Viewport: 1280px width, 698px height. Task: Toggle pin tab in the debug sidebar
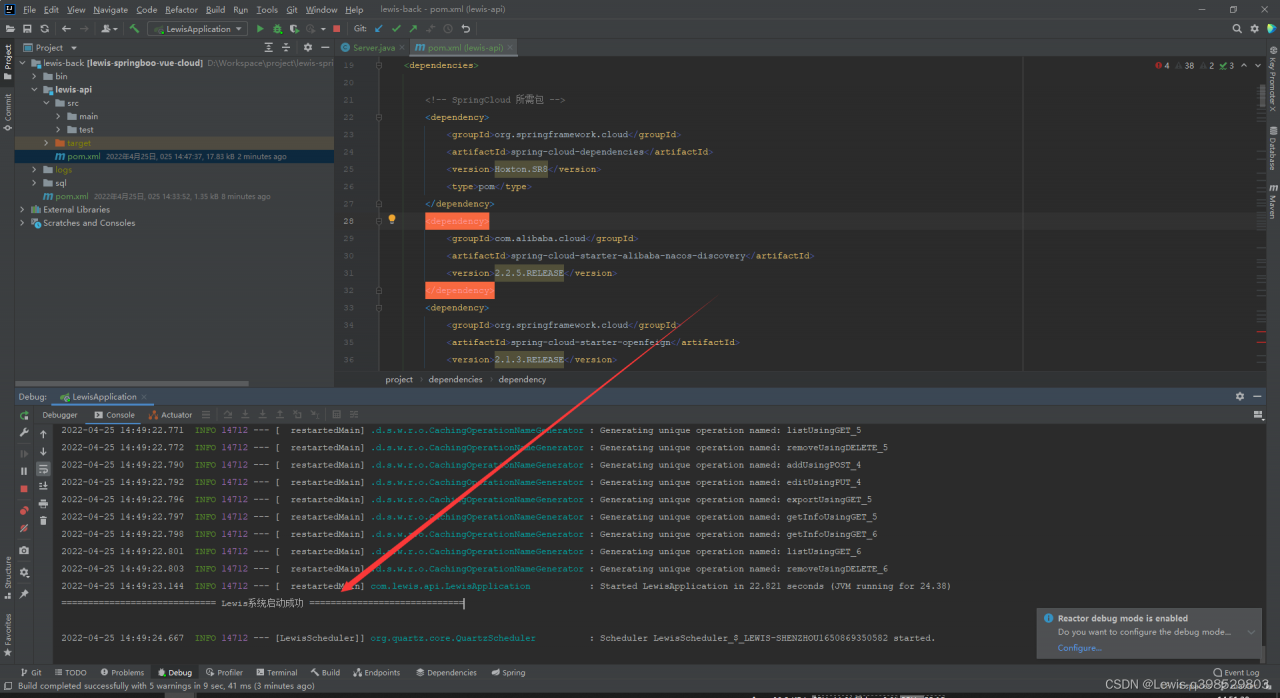[24, 593]
